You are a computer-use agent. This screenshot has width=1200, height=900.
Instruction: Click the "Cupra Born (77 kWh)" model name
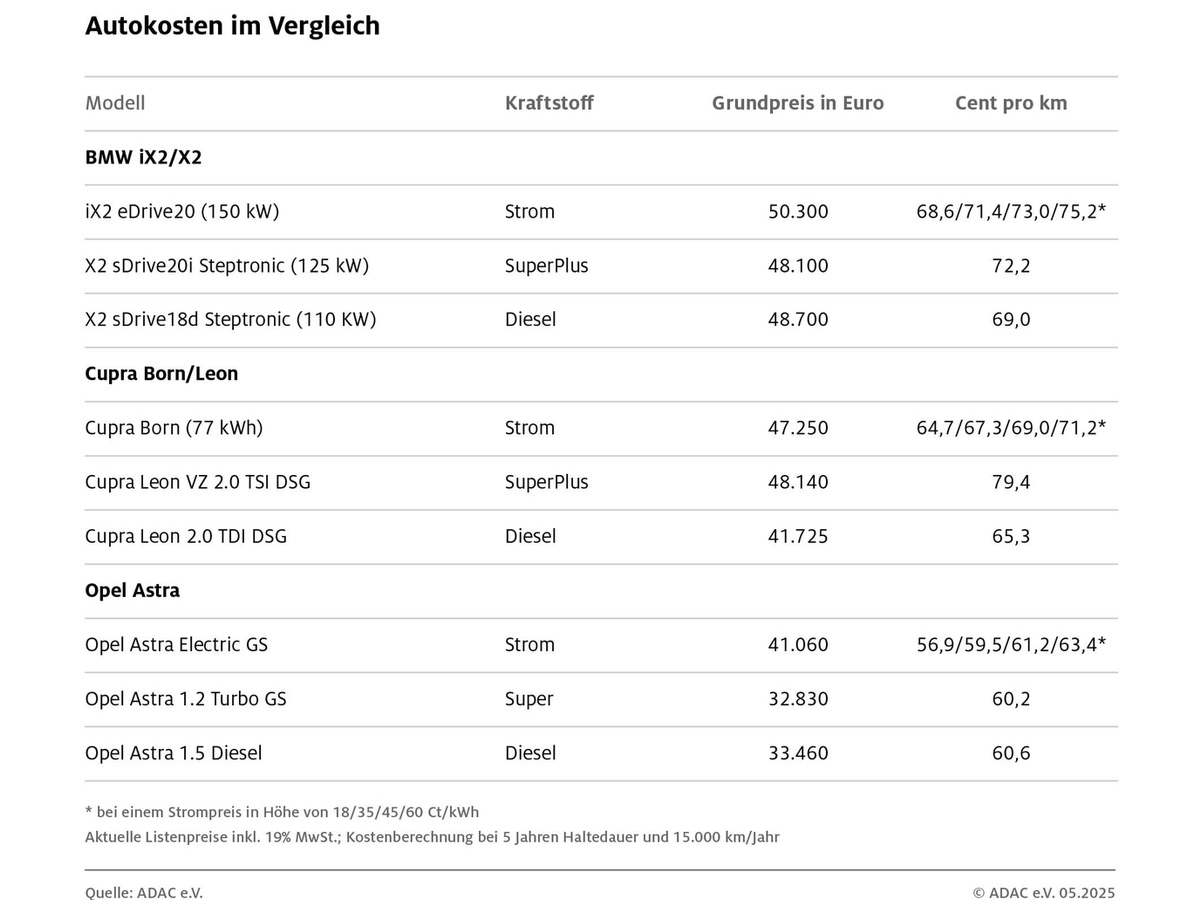click(x=174, y=428)
